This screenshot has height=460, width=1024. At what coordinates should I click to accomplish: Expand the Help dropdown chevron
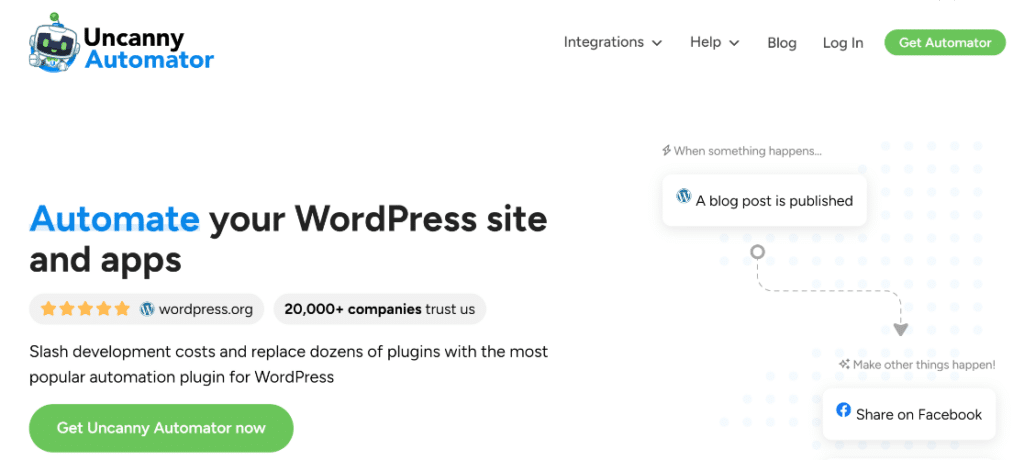(x=734, y=43)
